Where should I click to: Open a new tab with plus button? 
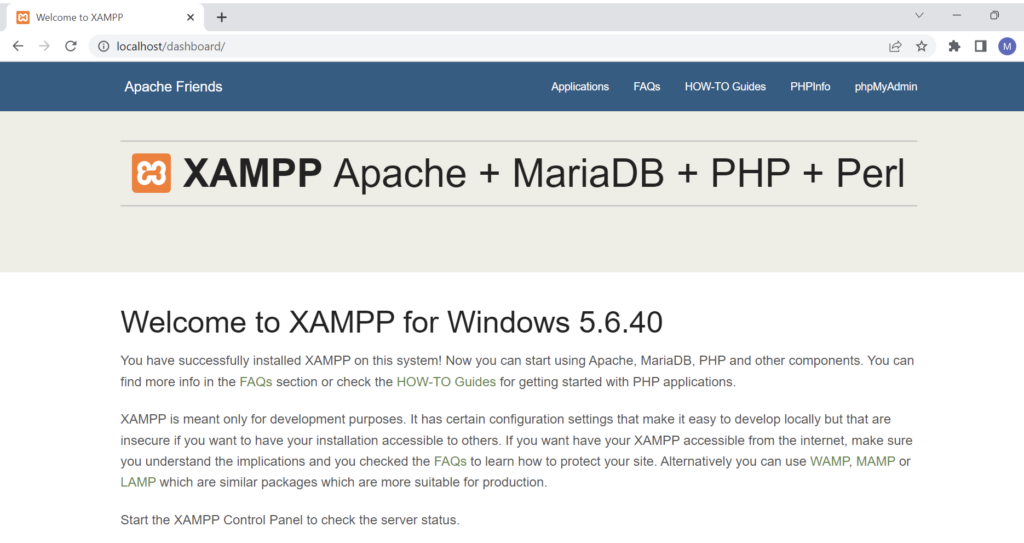point(222,17)
